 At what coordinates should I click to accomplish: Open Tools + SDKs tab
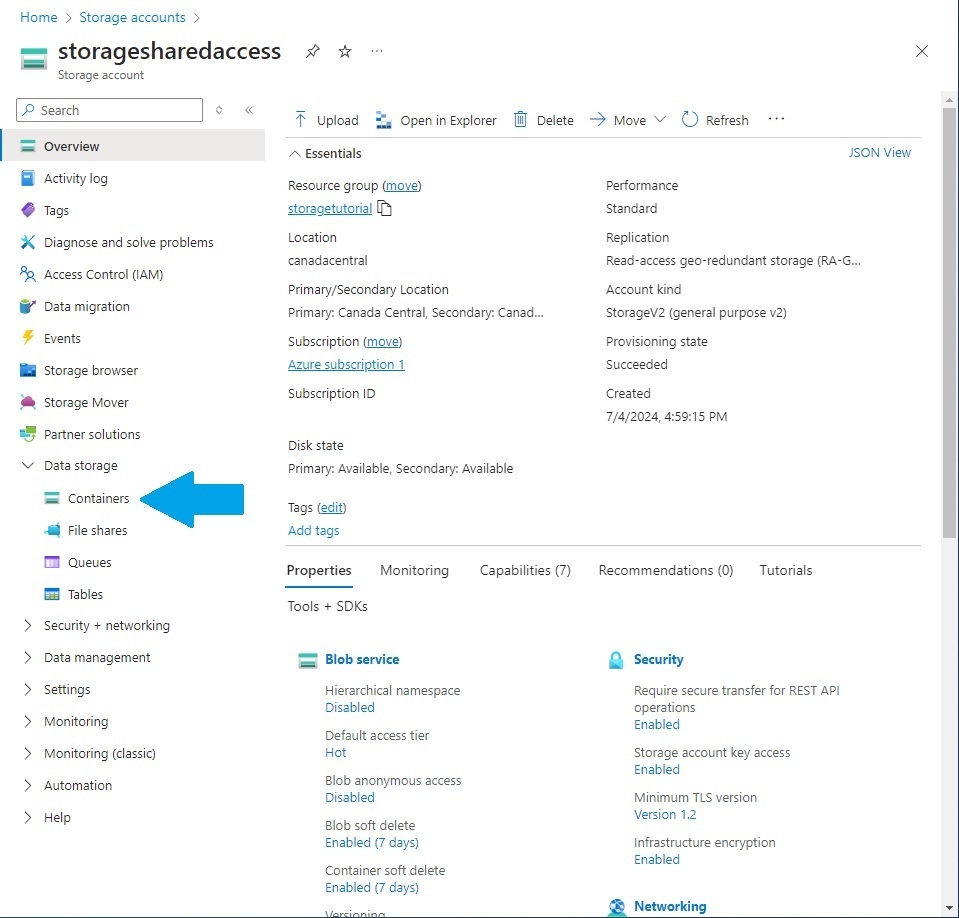pos(327,606)
